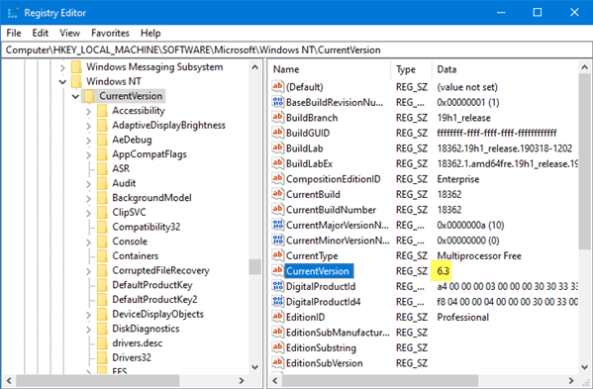Click the DWORD icon beside CurrentMajorVersionN...
Screen dimensions: 593x389
278,225
